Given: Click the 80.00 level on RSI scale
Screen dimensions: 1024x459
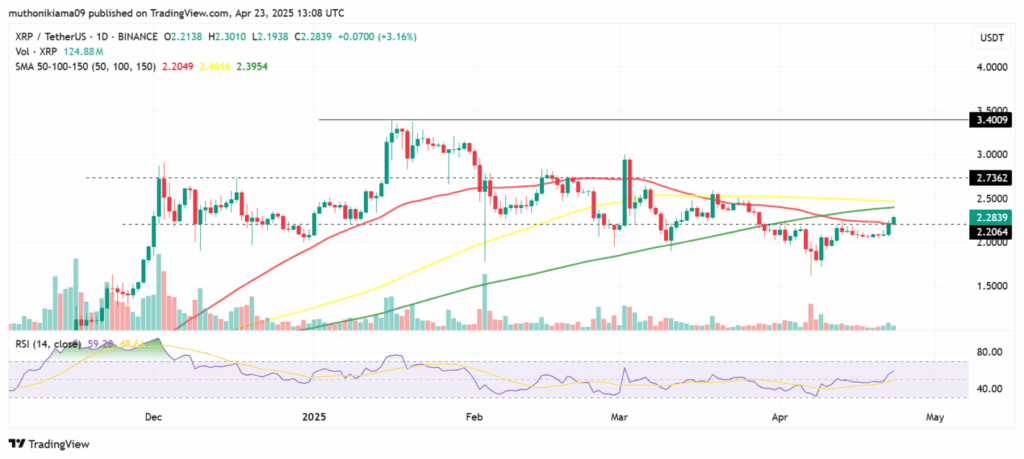Looking at the screenshot, I should 990,352.
